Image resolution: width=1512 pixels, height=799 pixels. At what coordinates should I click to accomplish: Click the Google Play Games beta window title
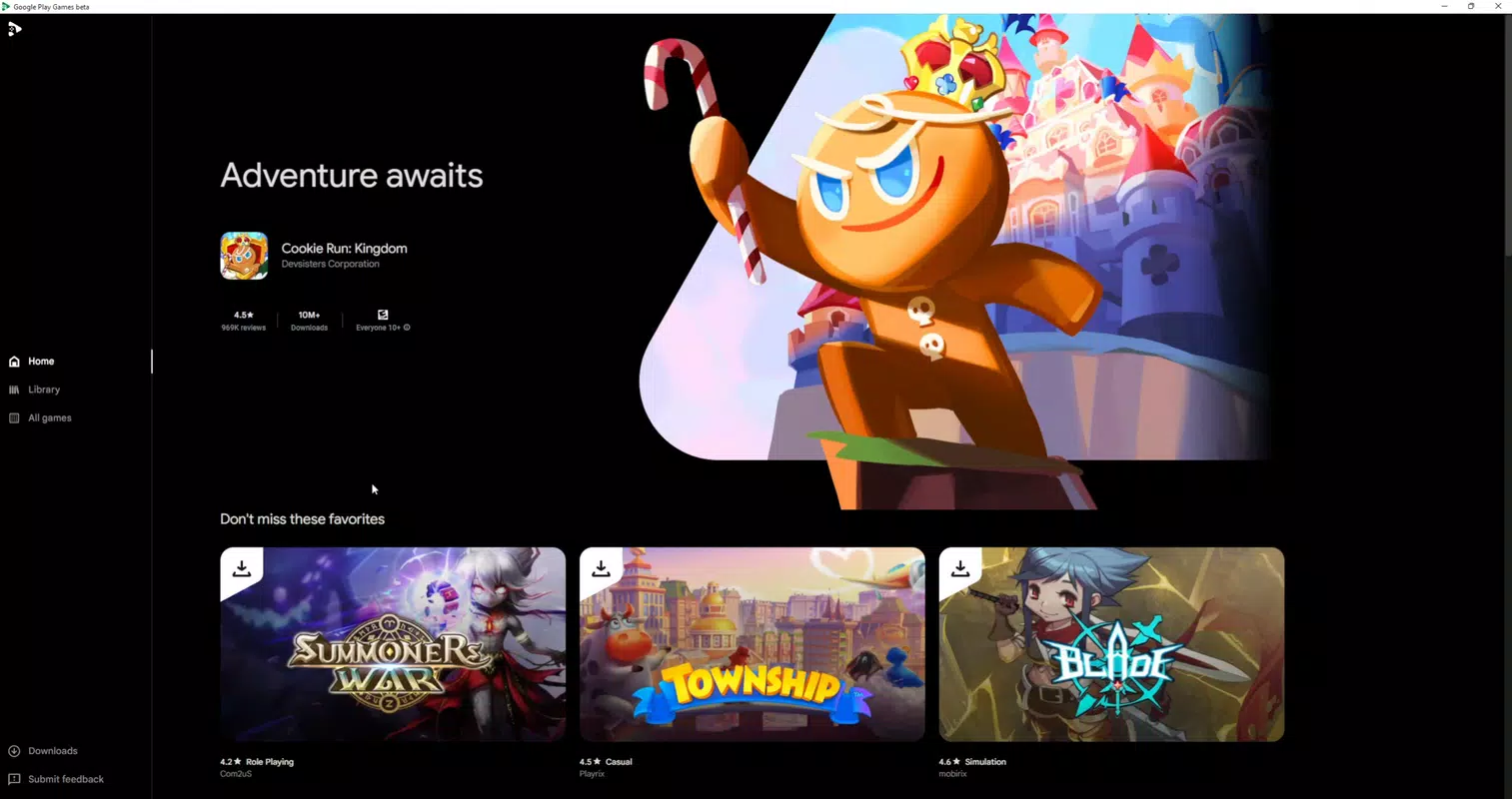51,7
